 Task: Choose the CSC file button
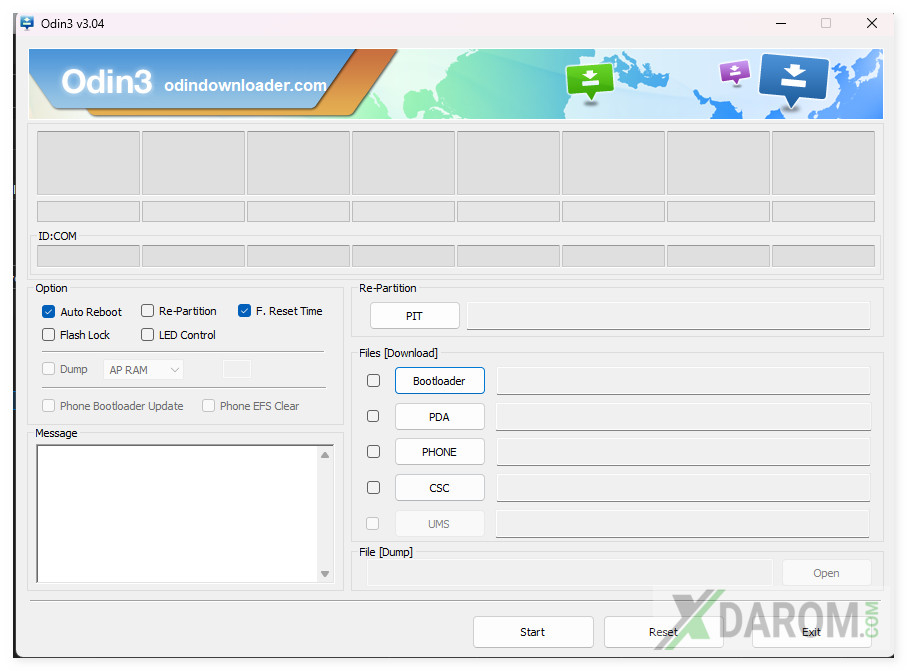click(439, 488)
